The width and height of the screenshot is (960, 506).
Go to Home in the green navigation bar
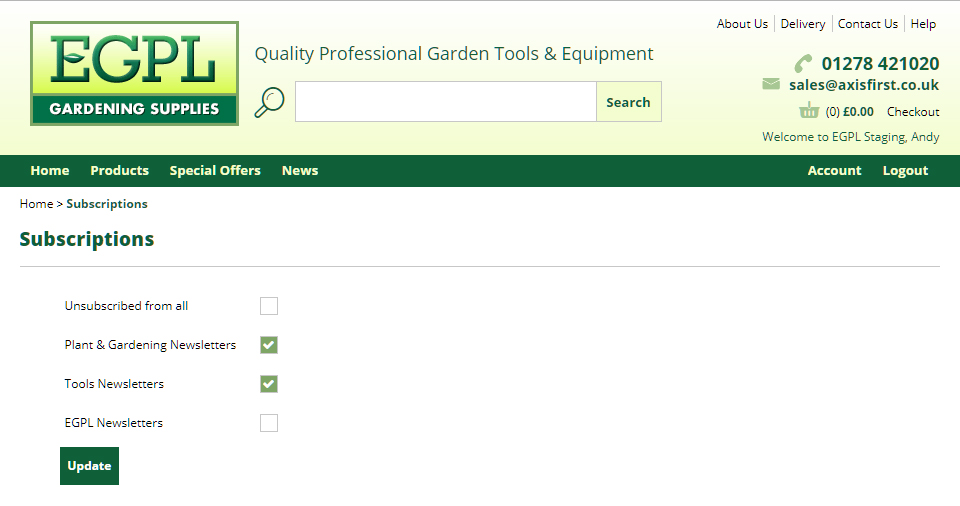[x=50, y=170]
